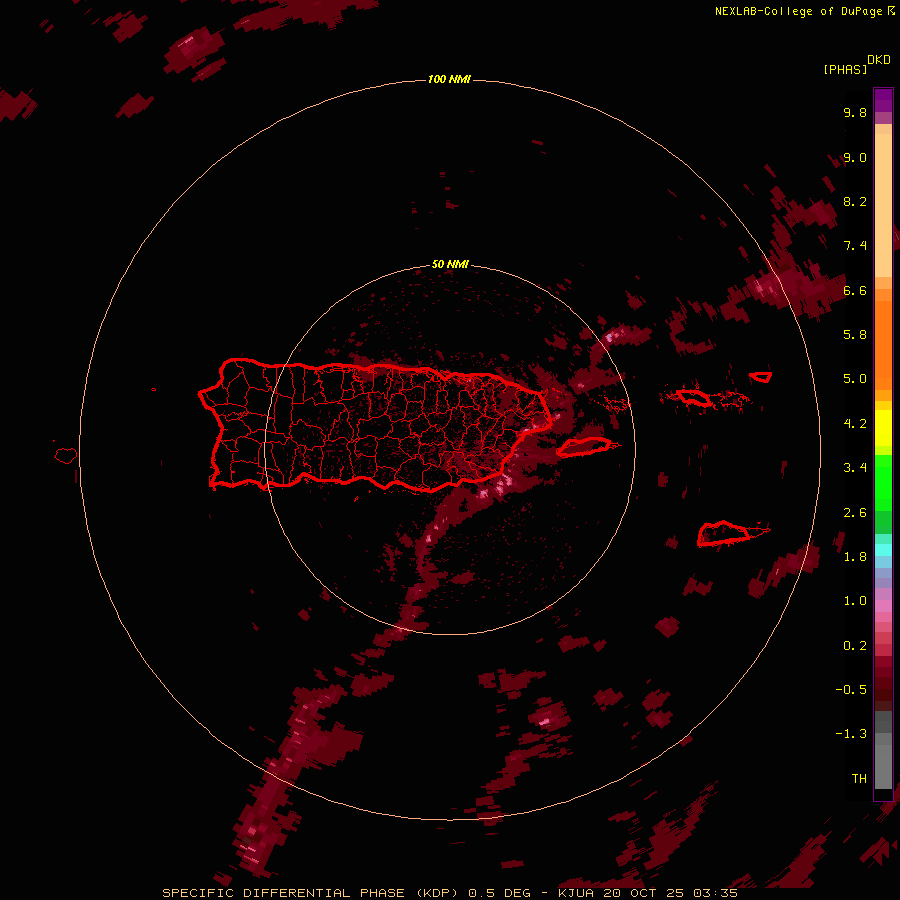The width and height of the screenshot is (900, 900).
Task: Pick the light peach color bar segment
Action: [883, 205]
